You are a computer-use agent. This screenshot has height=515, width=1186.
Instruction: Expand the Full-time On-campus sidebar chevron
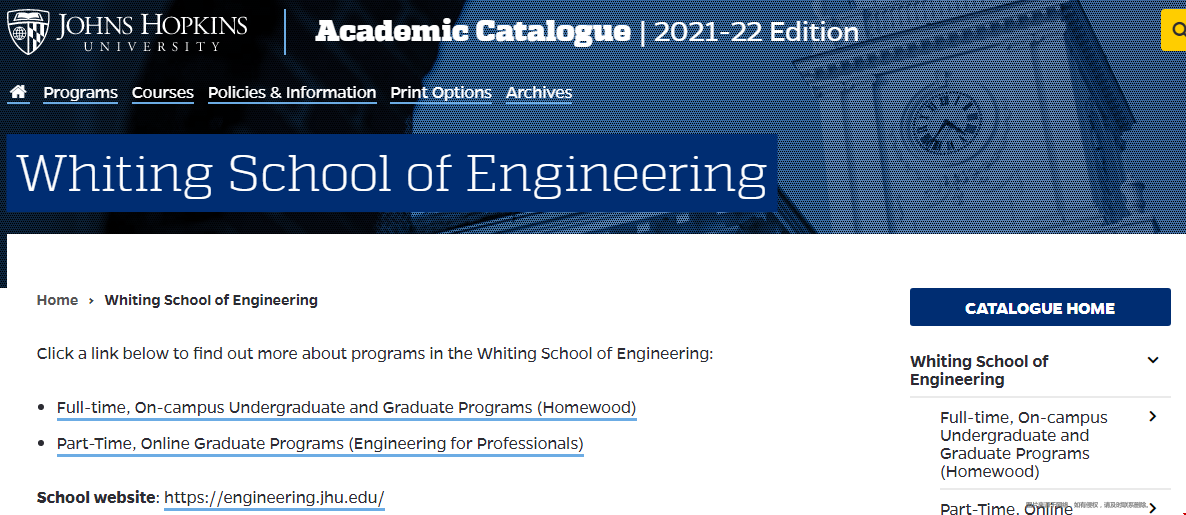pyautogui.click(x=1153, y=417)
